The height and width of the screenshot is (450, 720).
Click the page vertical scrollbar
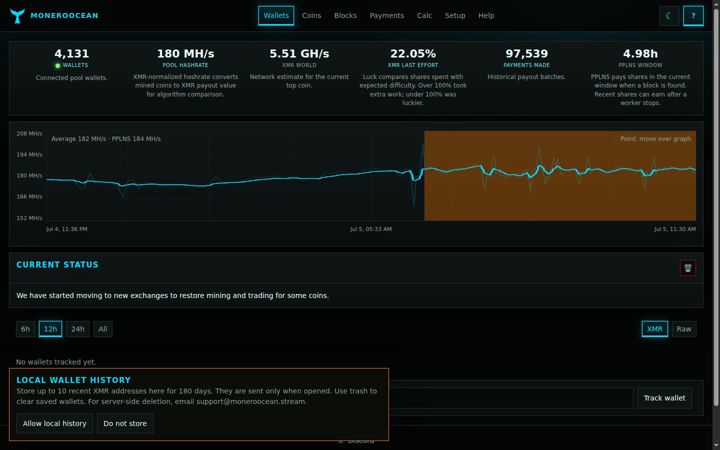[x=716, y=207]
